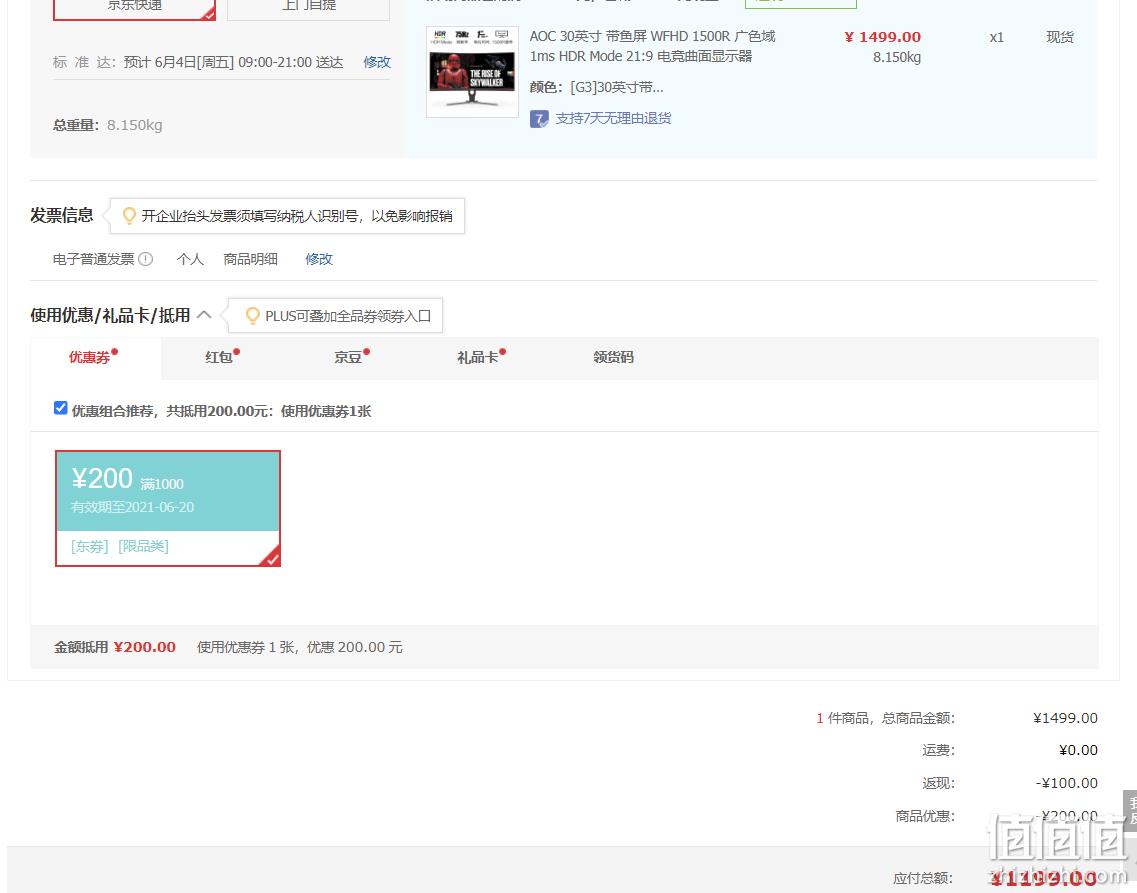1137x893 pixels.
Task: Click the 返现 -¥100.00 value
Action: click(x=1066, y=783)
